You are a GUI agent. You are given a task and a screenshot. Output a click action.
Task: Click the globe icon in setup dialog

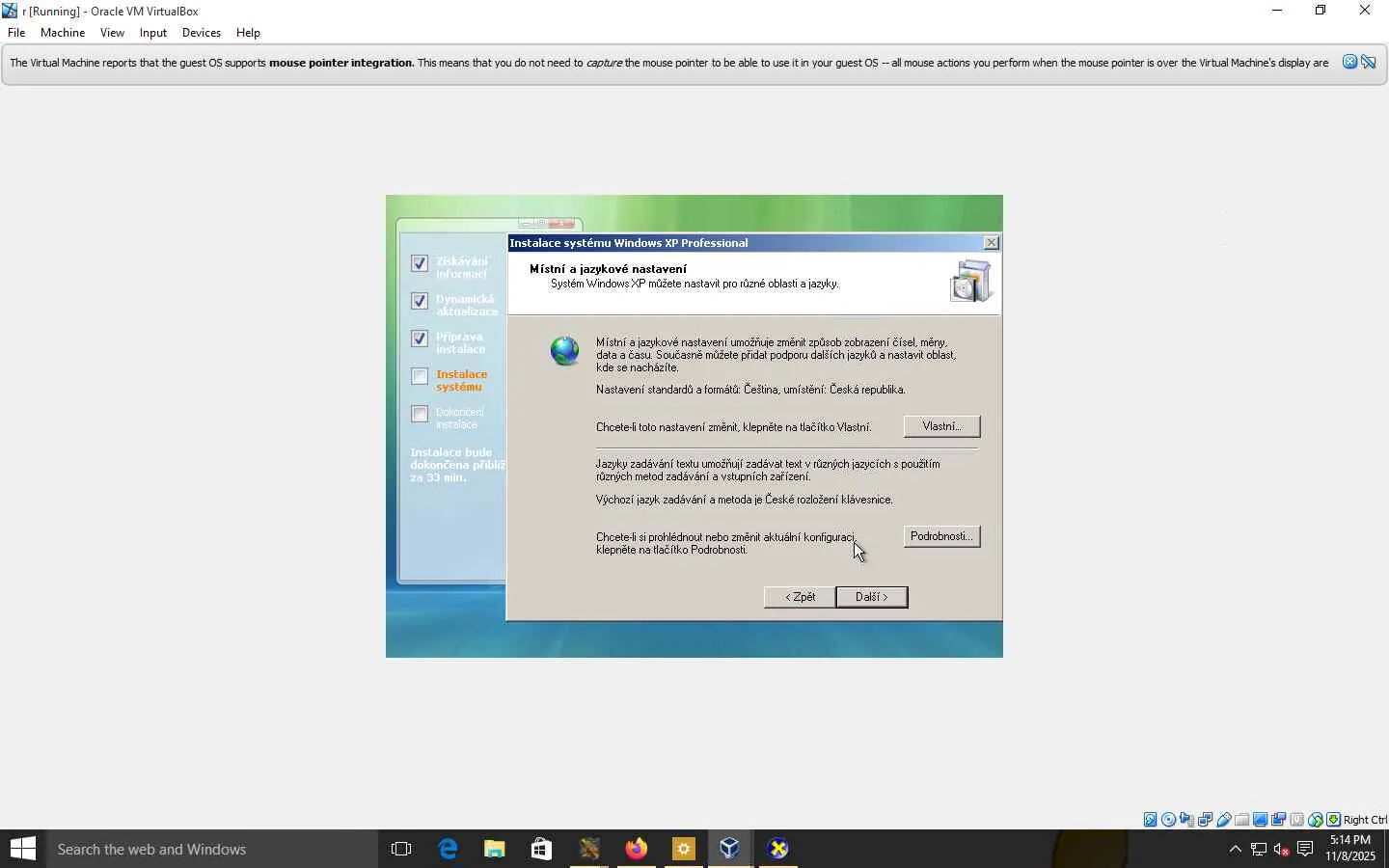point(564,350)
